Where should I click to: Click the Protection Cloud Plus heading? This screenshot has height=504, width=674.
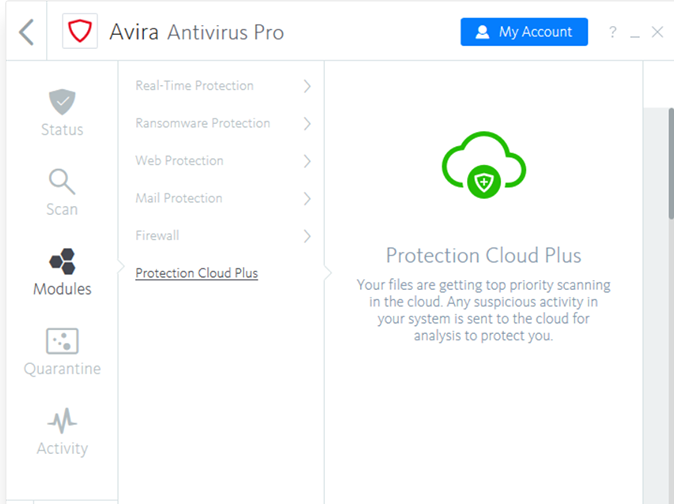coord(484,255)
